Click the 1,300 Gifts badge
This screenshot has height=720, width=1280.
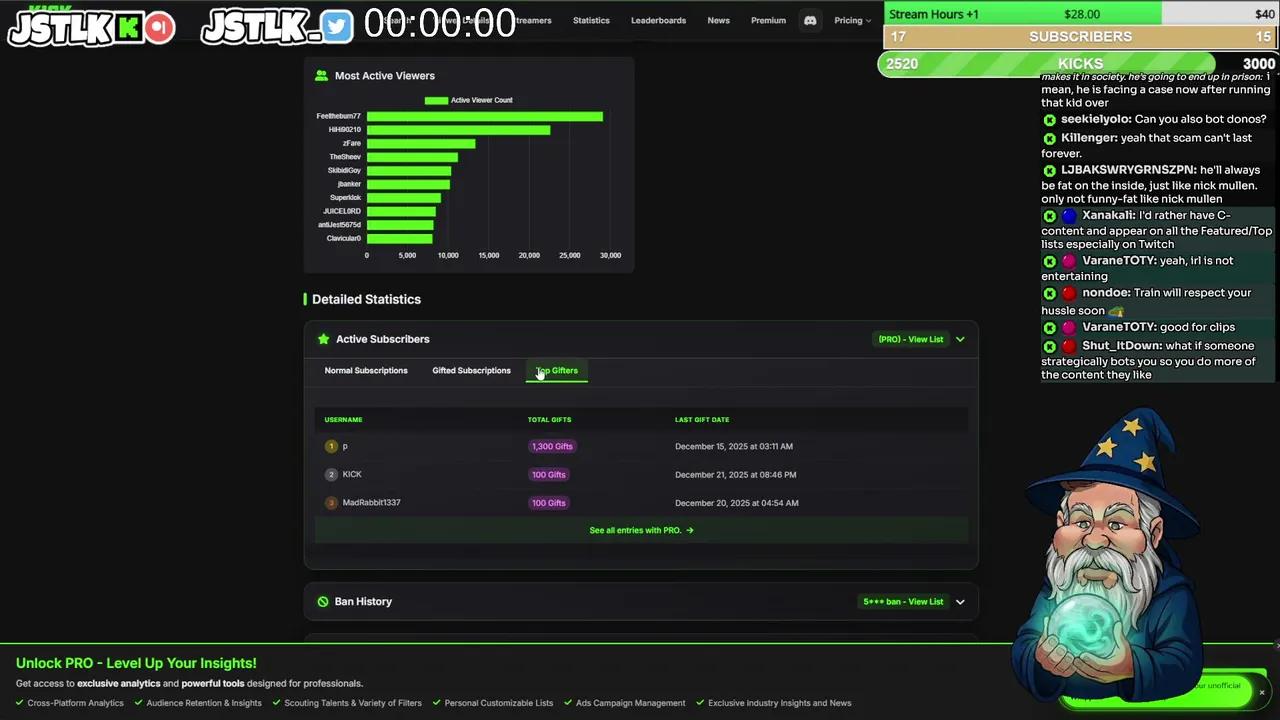pyautogui.click(x=552, y=447)
